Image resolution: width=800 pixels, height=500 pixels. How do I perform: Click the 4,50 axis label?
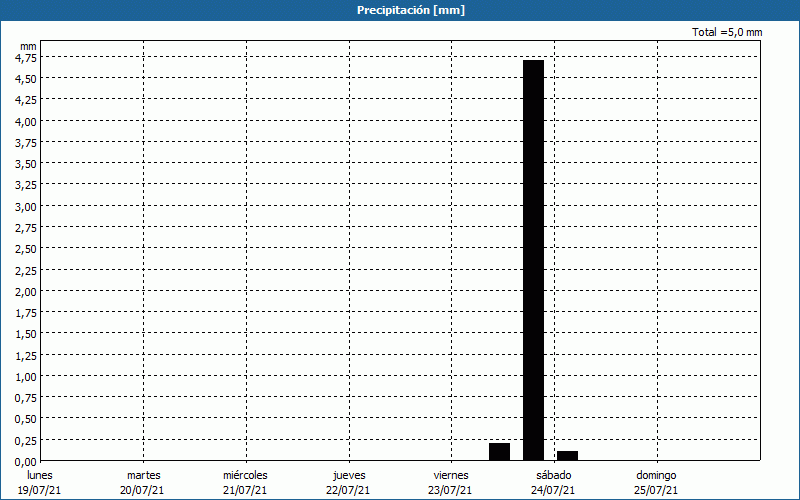pos(26,79)
